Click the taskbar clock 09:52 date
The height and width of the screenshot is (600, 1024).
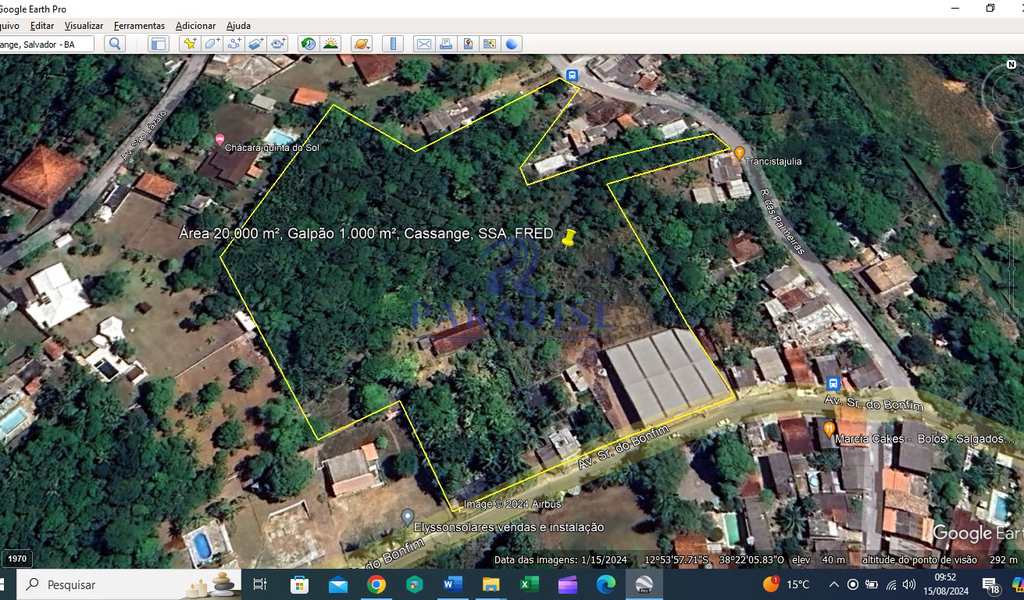946,584
